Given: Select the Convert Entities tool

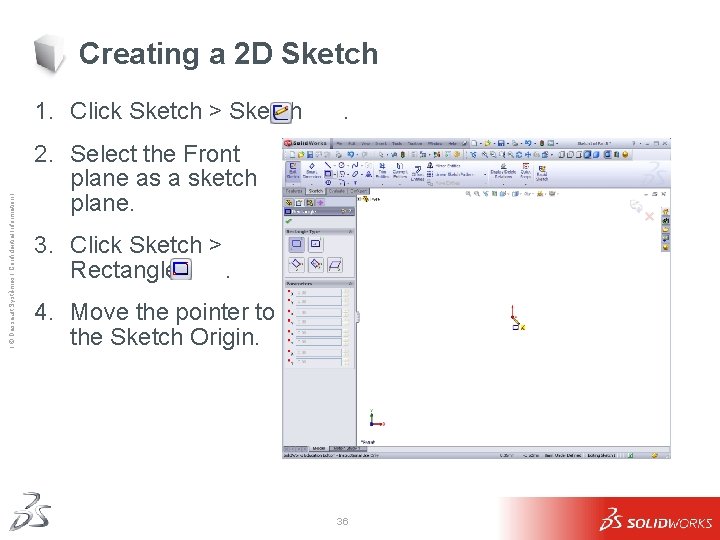Looking at the screenshot, I should click(x=400, y=170).
